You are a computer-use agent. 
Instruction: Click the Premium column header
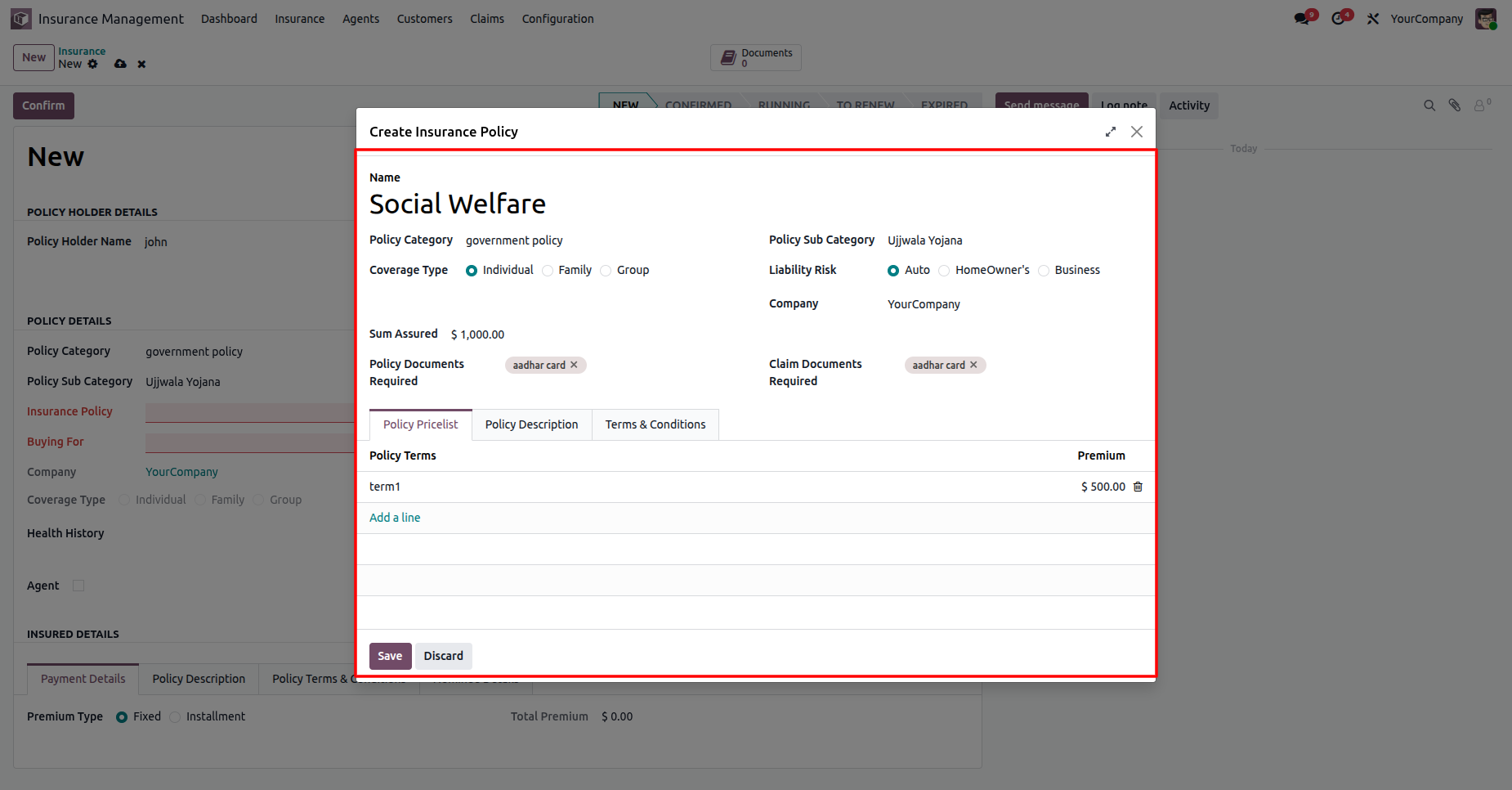tap(1101, 456)
